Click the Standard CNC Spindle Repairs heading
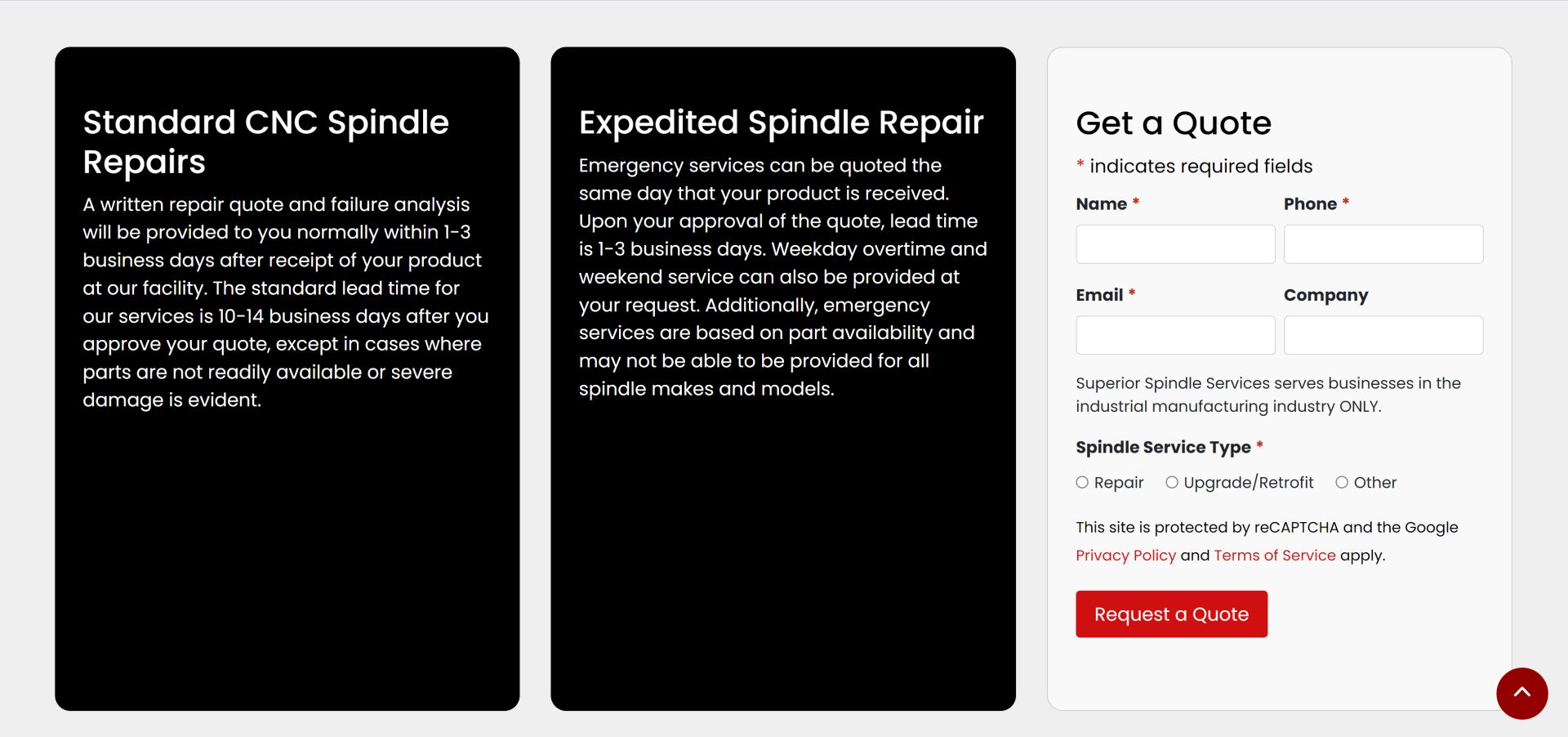The image size is (1568, 737). coord(266,142)
